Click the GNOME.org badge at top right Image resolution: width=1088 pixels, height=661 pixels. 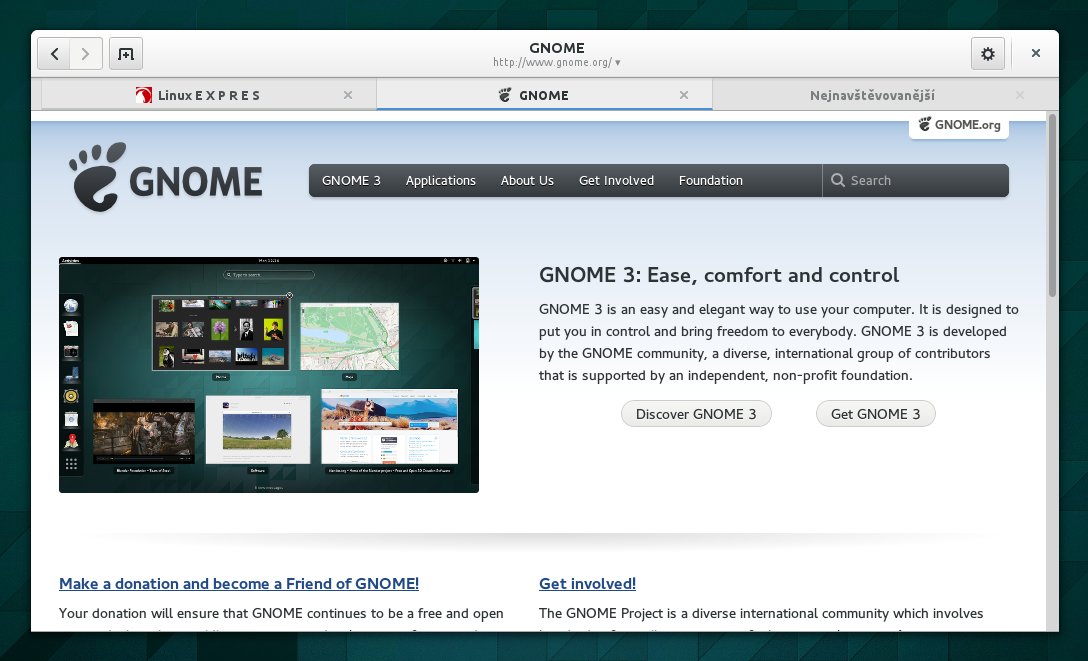pos(959,126)
